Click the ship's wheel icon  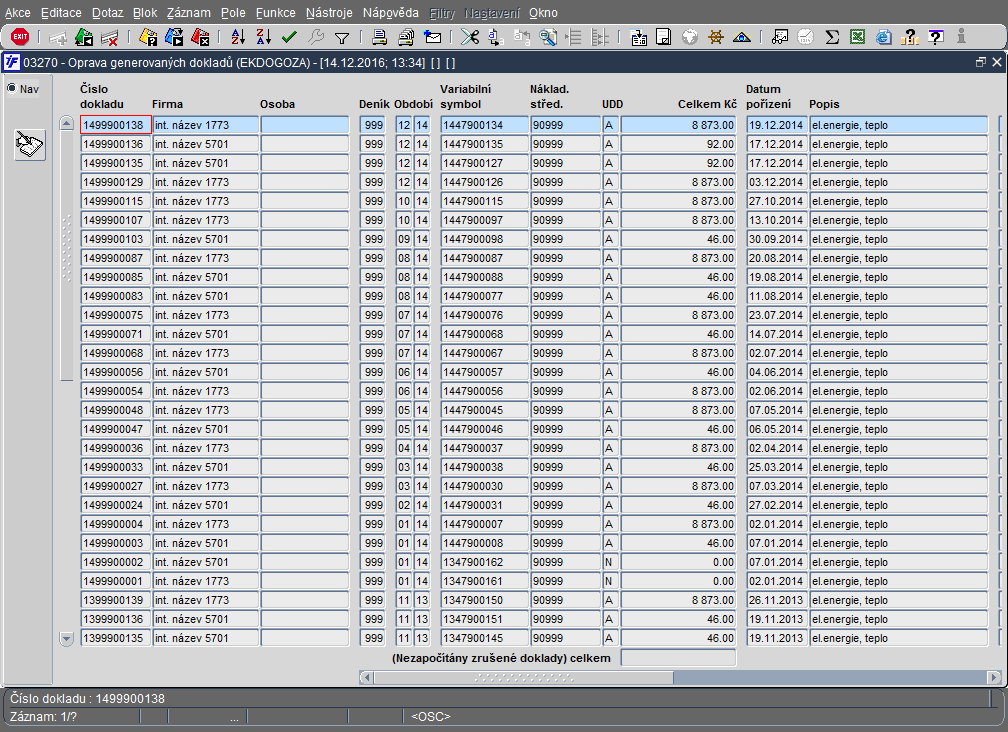716,37
